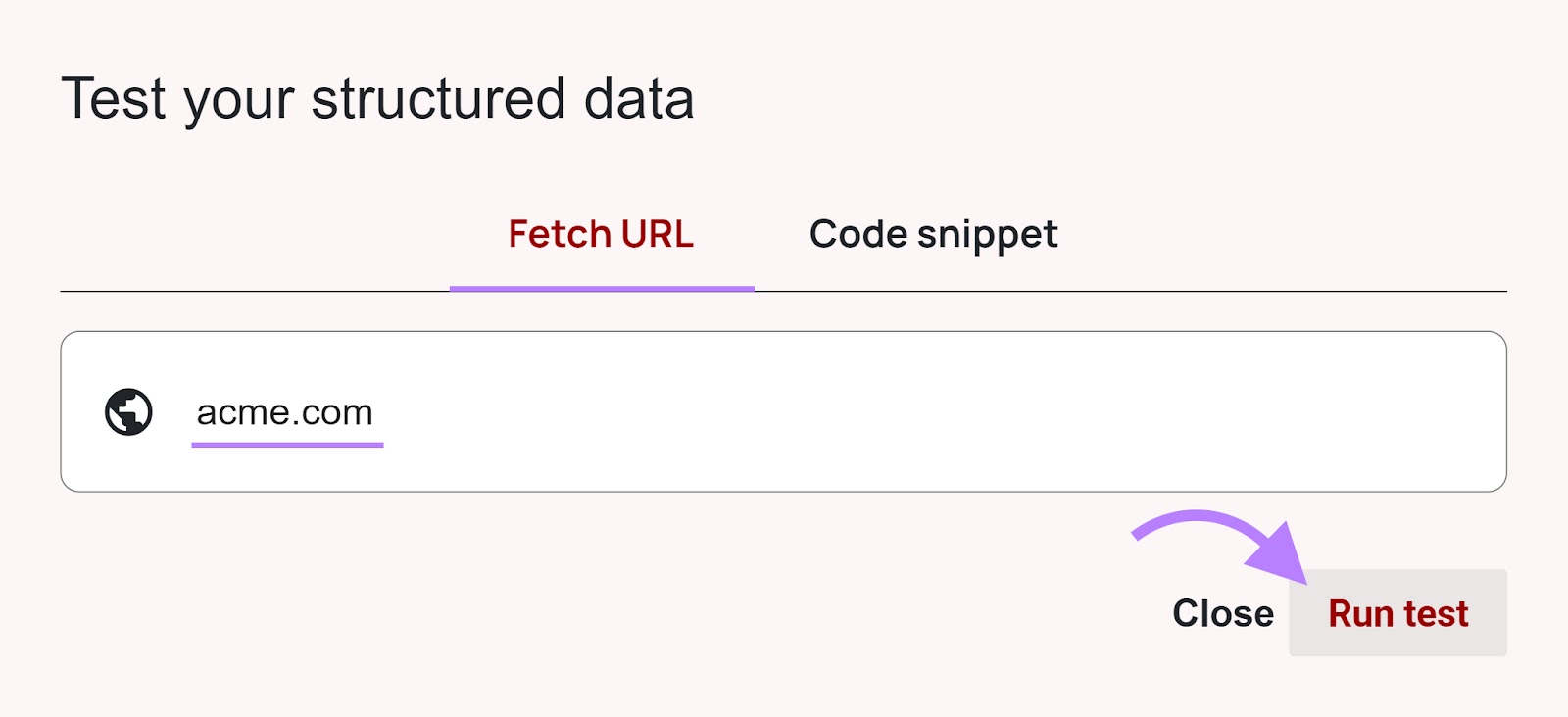1568x717 pixels.
Task: Click the purple underline below acme.com
Action: (x=288, y=444)
